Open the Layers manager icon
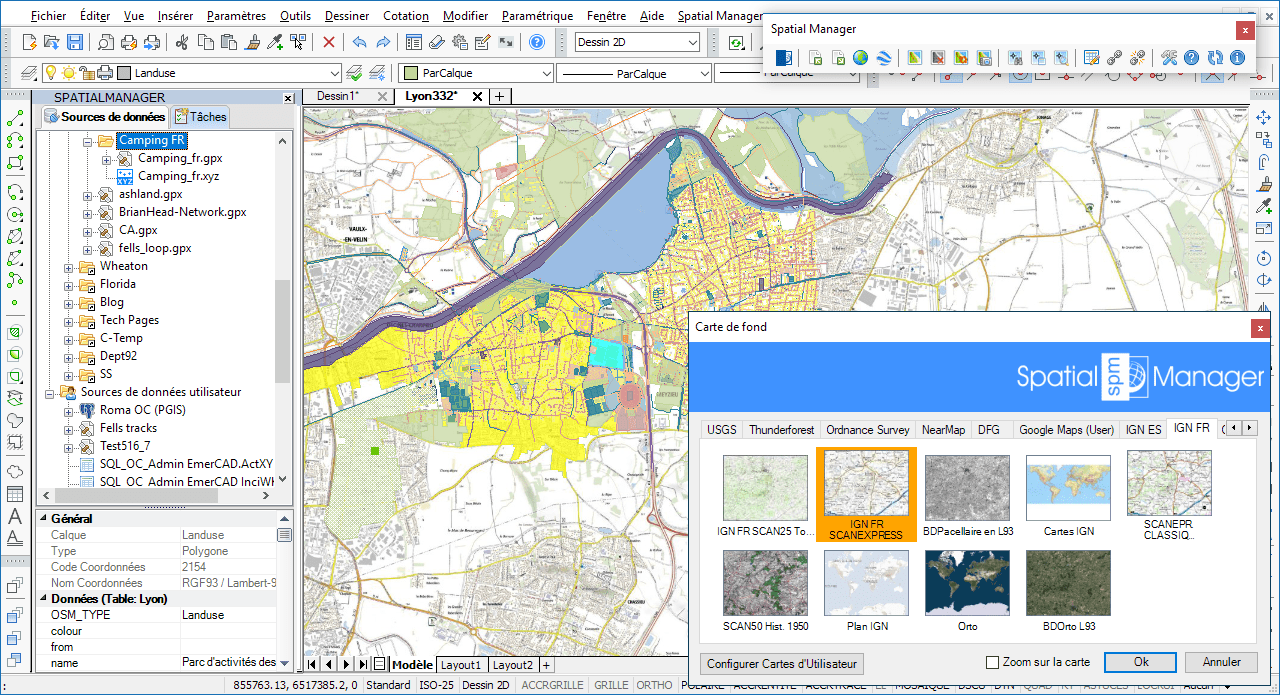The width and height of the screenshot is (1280, 695). click(29, 73)
